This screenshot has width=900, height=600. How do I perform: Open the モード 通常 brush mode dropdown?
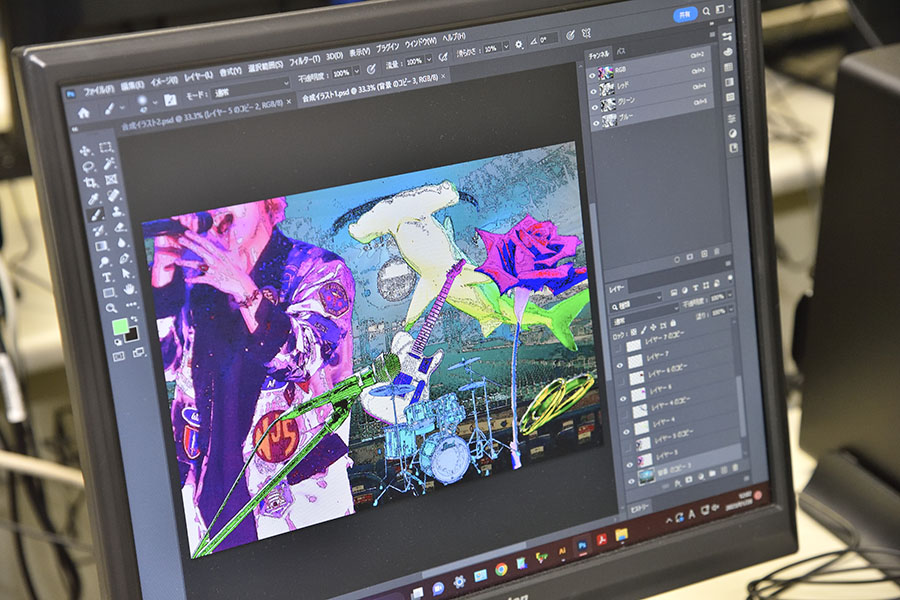(251, 89)
